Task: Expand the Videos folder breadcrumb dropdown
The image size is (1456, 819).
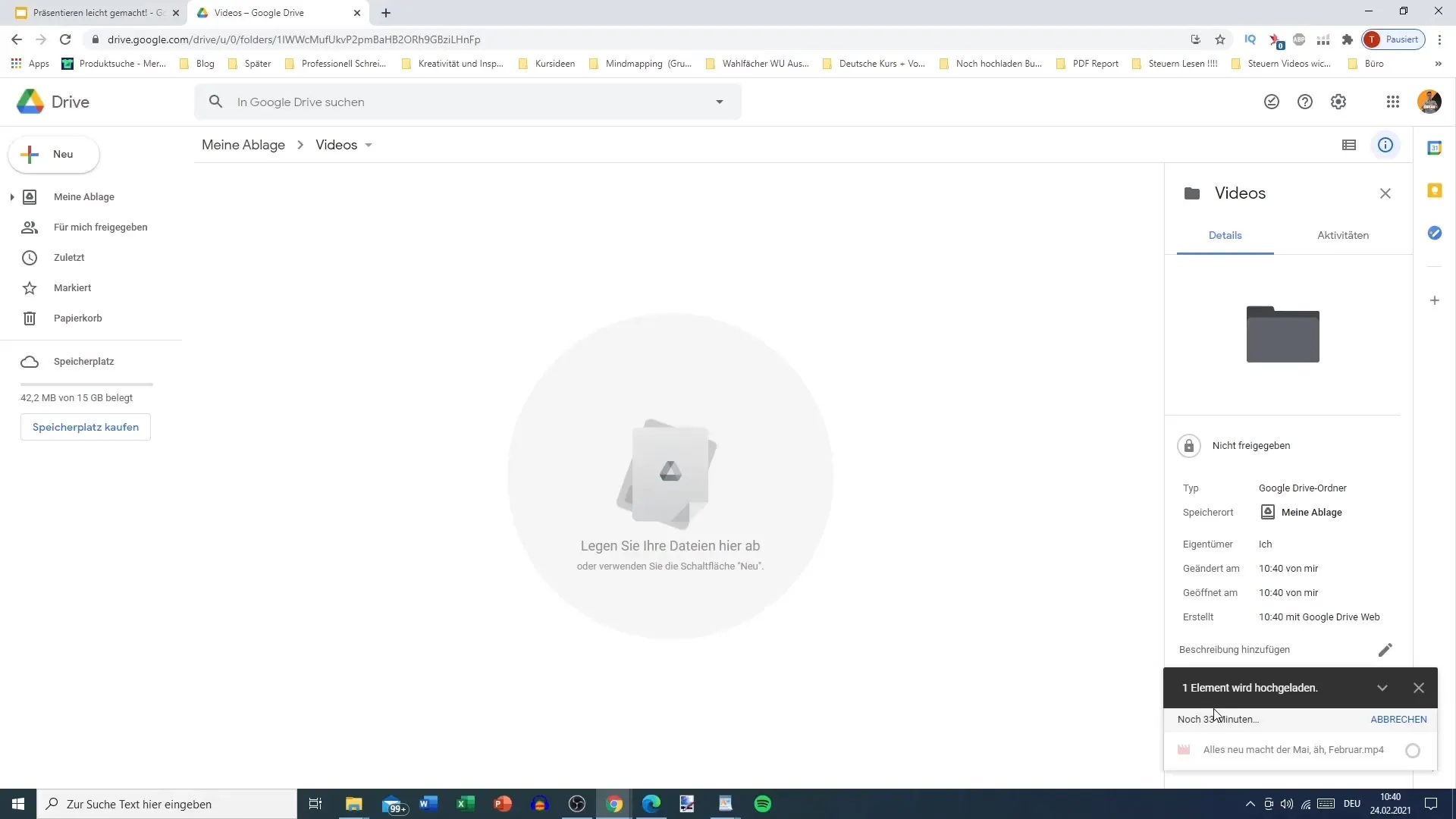Action: point(369,145)
